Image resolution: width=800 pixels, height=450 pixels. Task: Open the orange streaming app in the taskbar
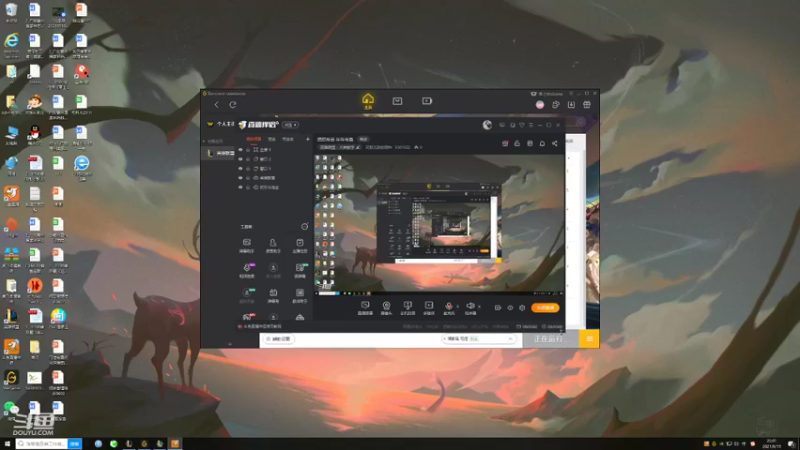click(175, 444)
